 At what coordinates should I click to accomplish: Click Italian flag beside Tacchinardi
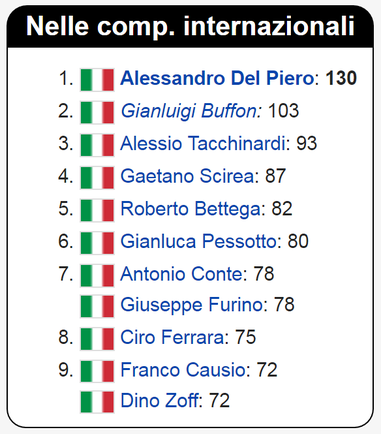coord(97,145)
